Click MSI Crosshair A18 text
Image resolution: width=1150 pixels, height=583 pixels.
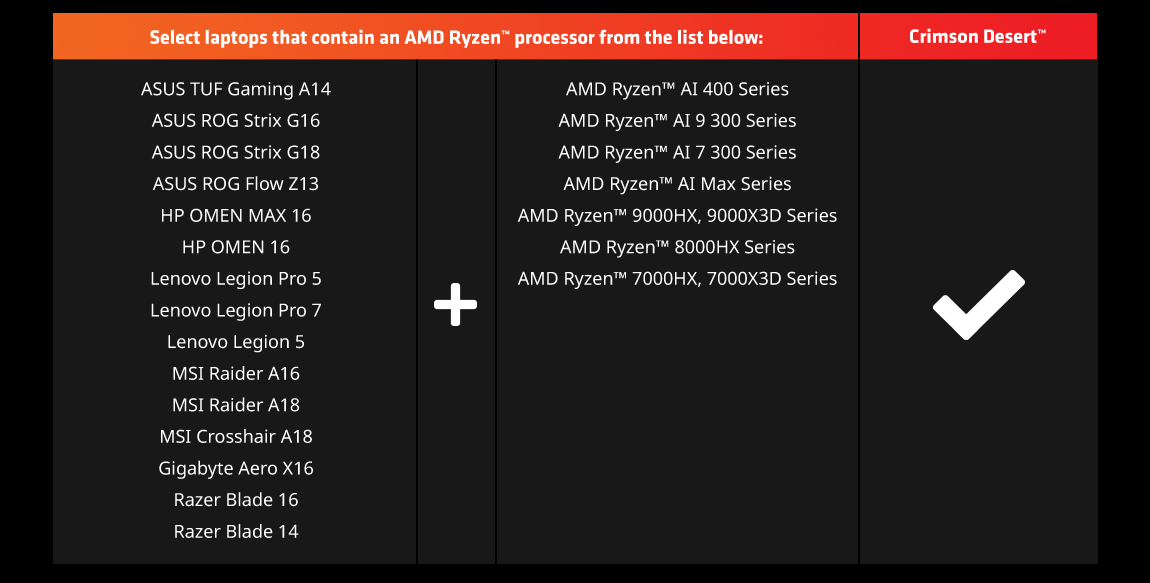point(236,437)
